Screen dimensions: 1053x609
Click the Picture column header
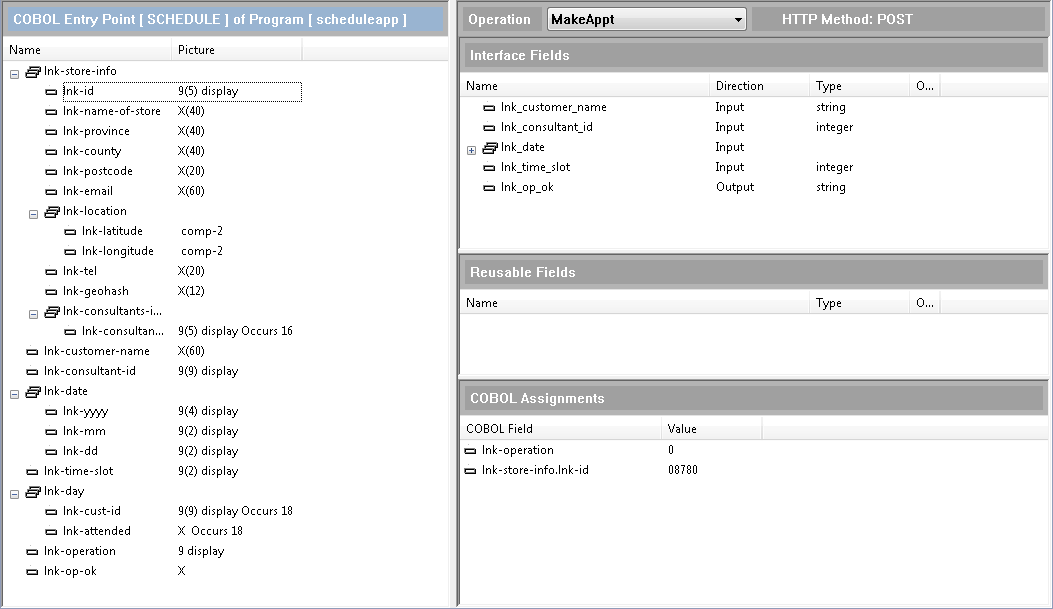[x=196, y=49]
